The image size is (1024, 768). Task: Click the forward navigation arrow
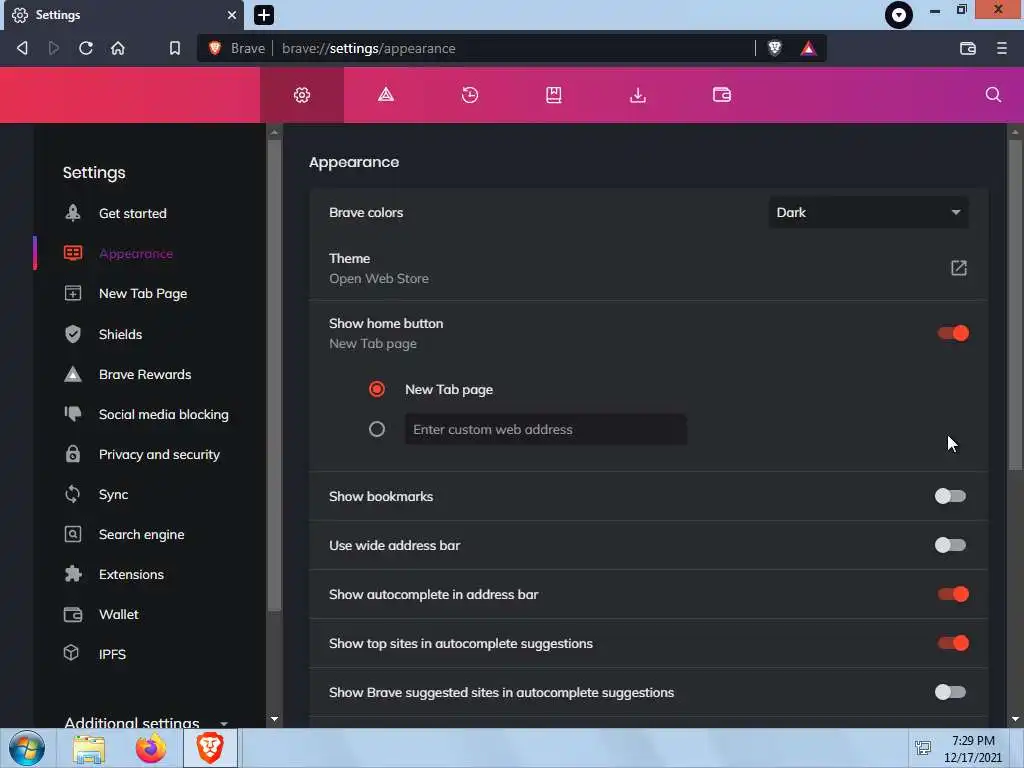(x=54, y=48)
